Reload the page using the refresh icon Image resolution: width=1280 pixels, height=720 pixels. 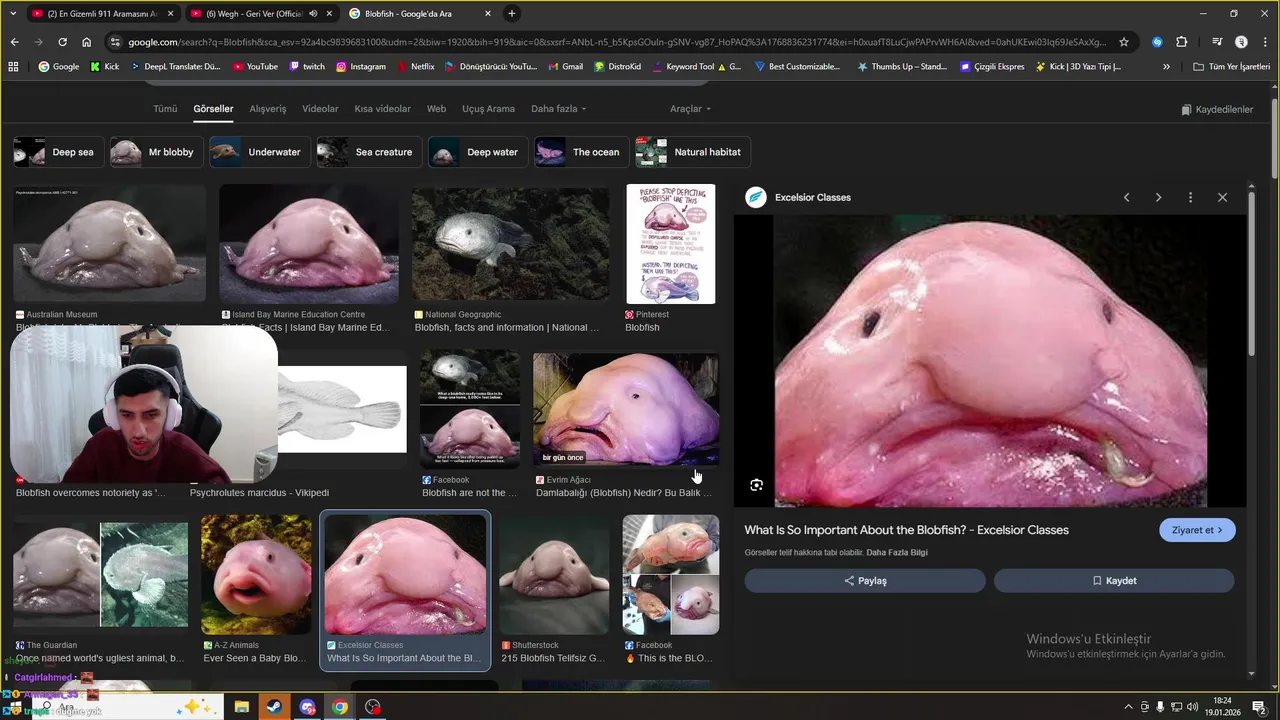point(62,42)
